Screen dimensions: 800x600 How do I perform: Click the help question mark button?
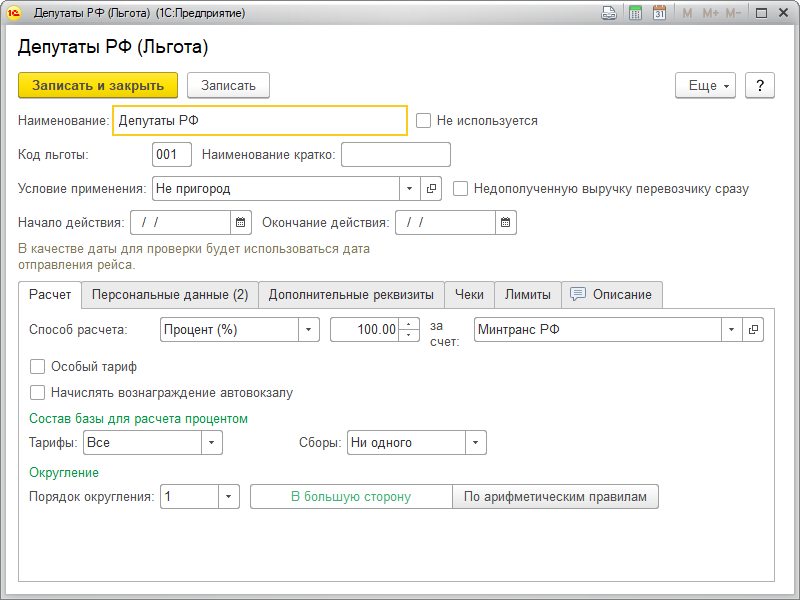pos(760,86)
